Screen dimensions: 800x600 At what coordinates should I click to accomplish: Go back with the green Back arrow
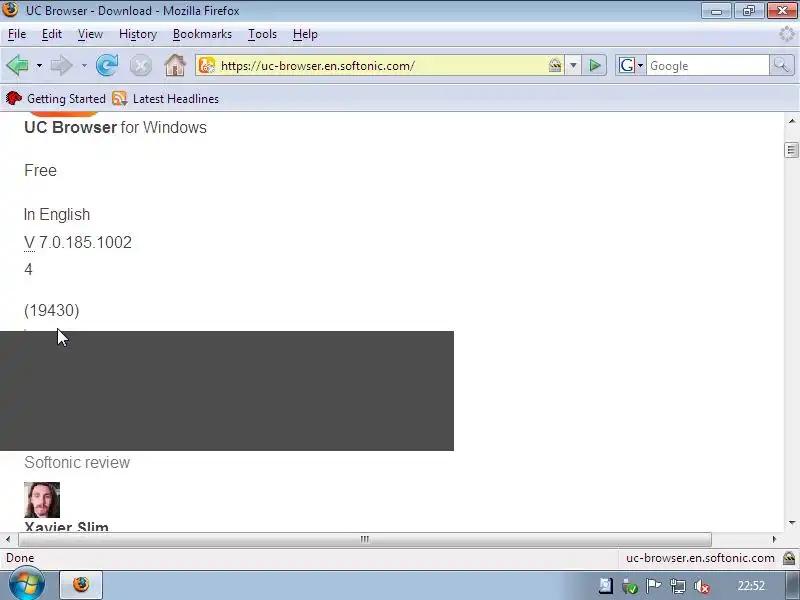pyautogui.click(x=17, y=65)
